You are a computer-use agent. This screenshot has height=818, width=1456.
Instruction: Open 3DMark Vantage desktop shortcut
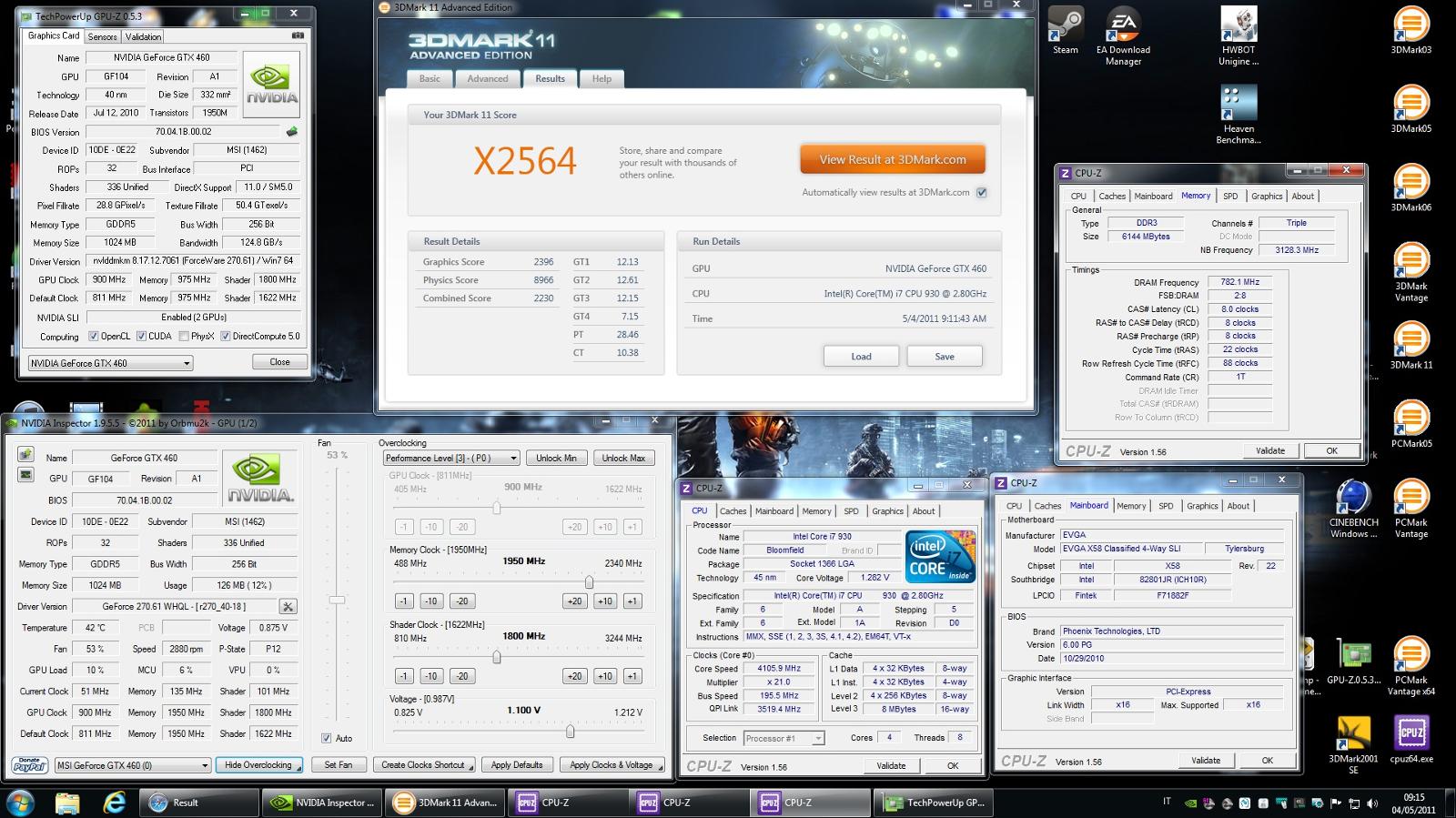pos(1411,272)
